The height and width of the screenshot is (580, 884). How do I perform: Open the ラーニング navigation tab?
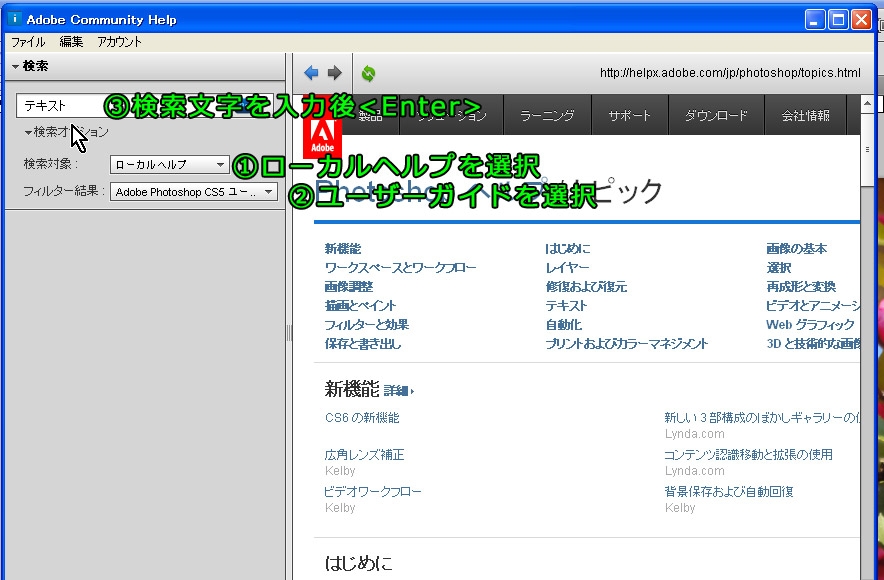click(x=547, y=115)
